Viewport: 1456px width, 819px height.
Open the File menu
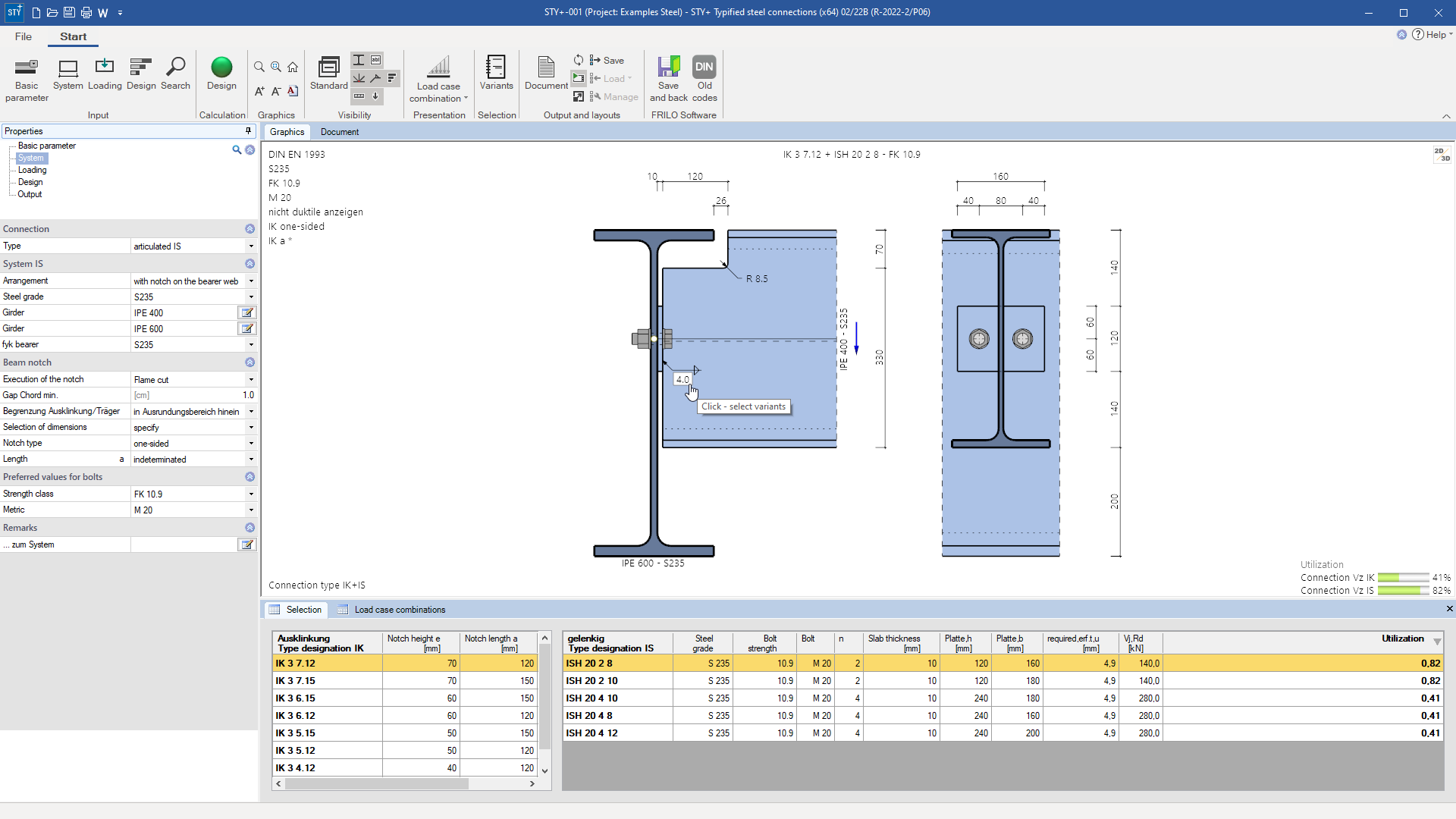pos(24,36)
